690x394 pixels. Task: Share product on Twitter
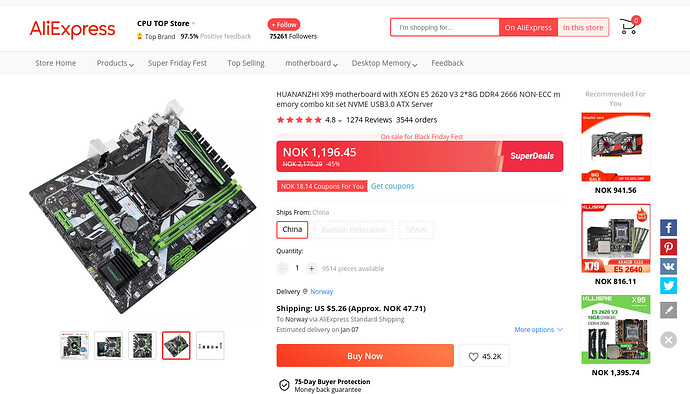668,286
